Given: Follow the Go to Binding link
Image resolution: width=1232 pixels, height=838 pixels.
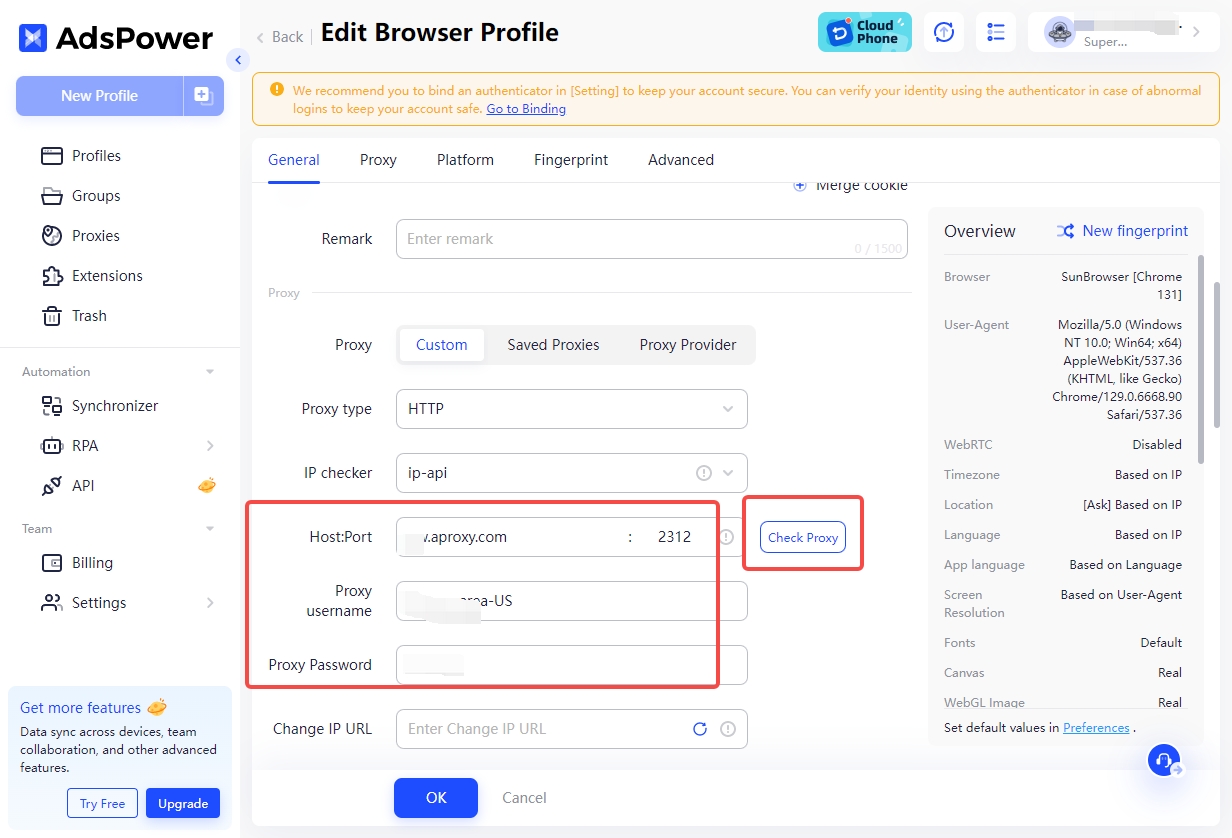Looking at the screenshot, I should [x=526, y=108].
